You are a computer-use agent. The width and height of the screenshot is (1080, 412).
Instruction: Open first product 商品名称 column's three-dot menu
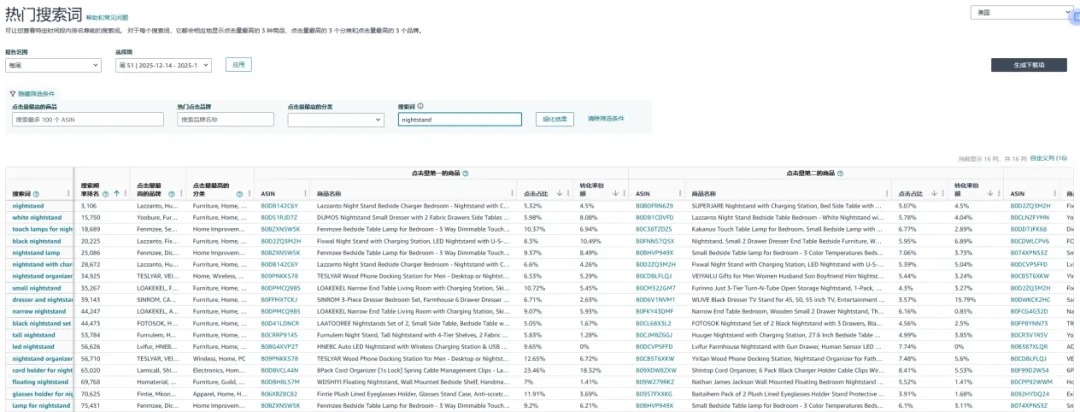click(512, 194)
